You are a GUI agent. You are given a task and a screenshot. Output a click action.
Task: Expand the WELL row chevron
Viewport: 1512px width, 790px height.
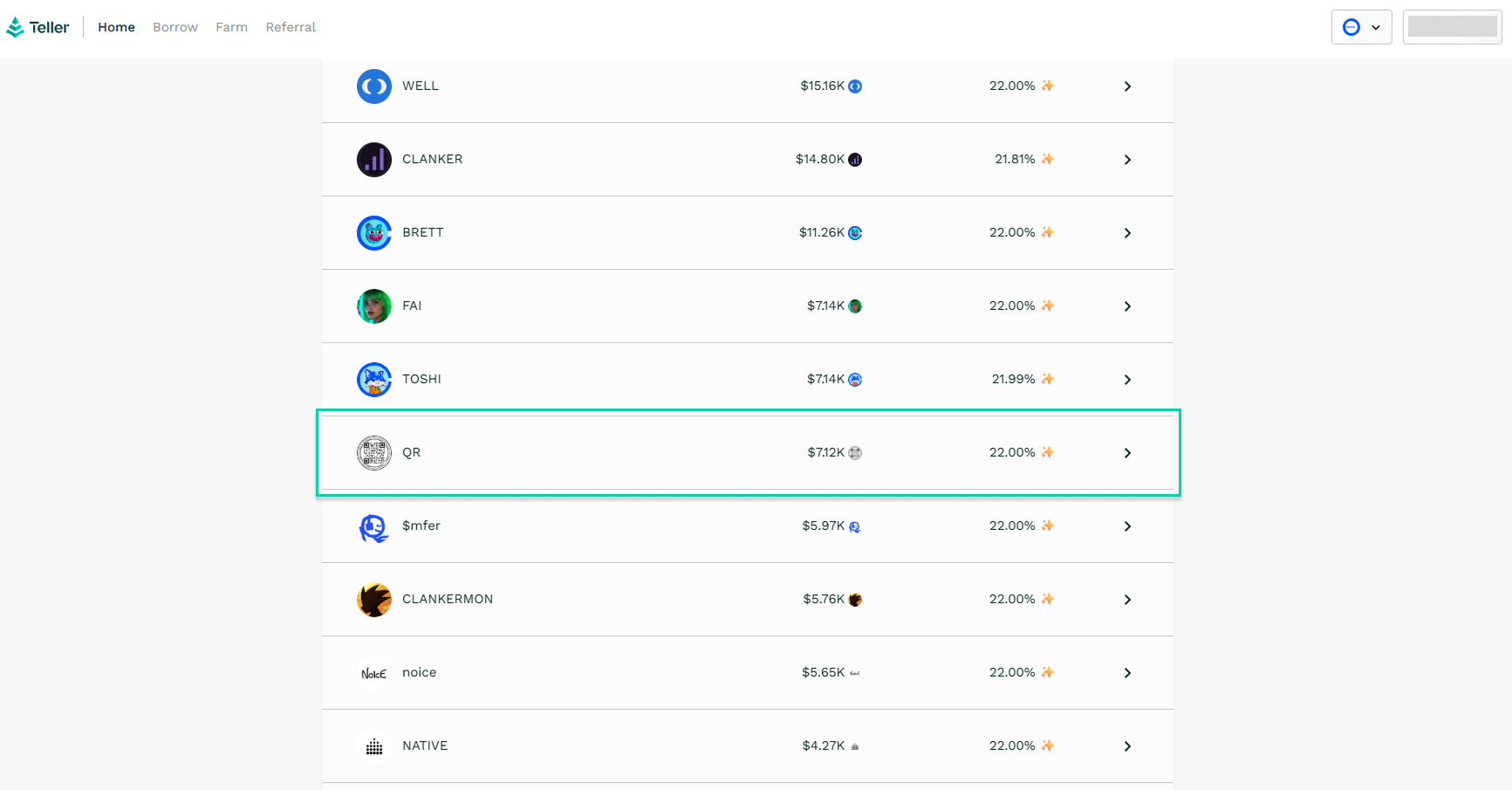click(x=1127, y=86)
